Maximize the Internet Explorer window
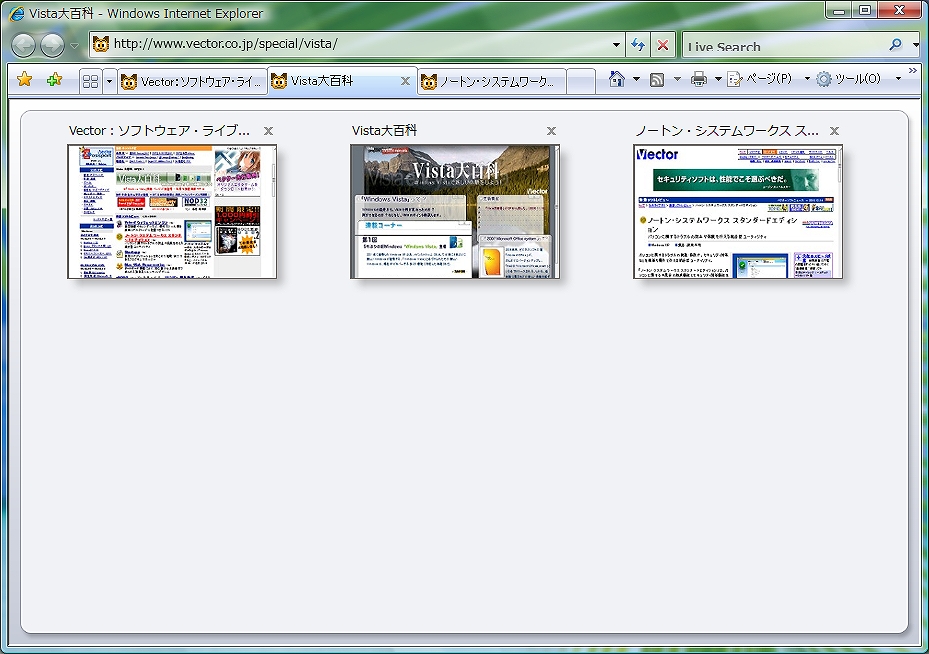The width and height of the screenshot is (929, 654). click(x=865, y=10)
